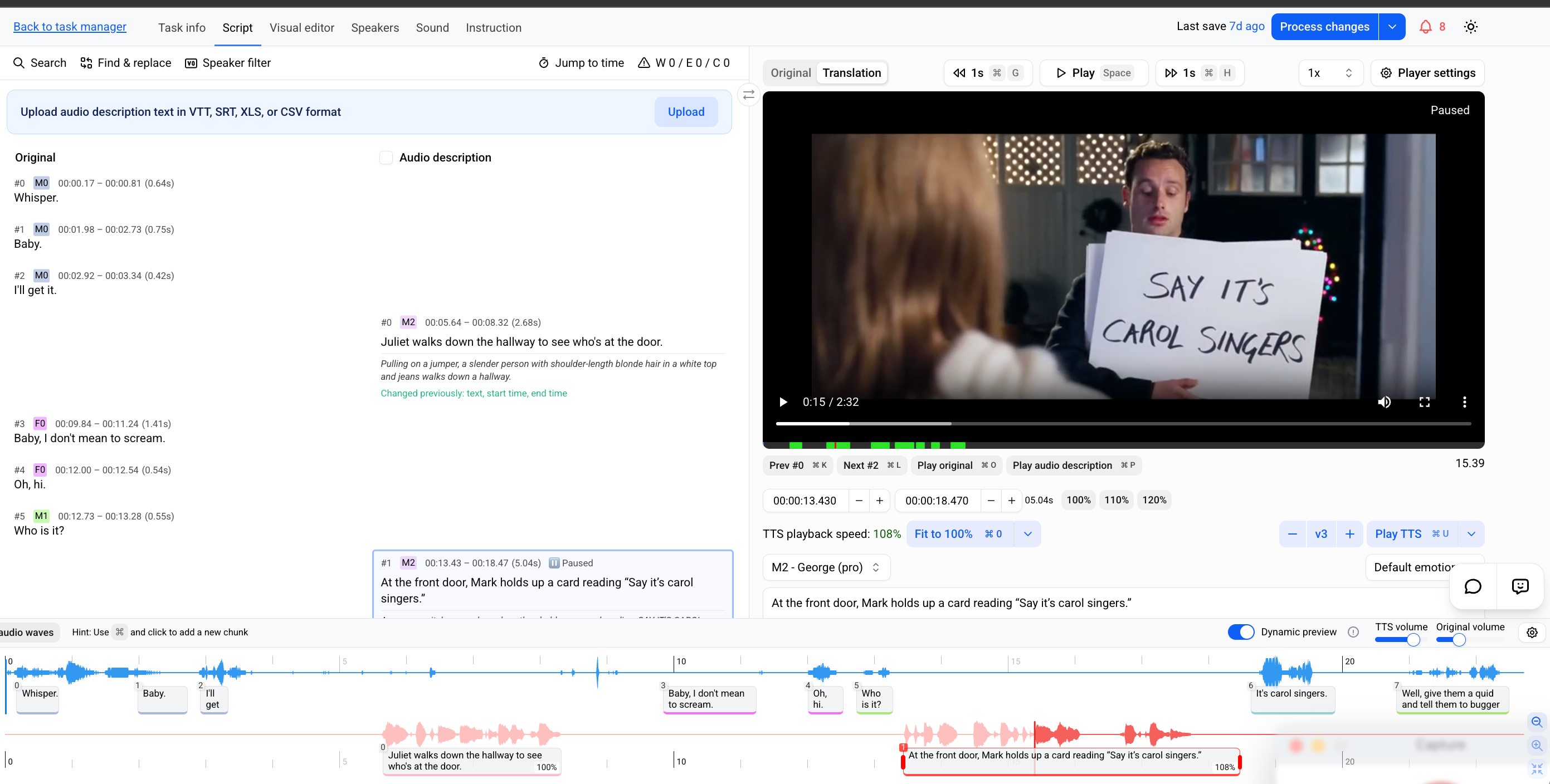This screenshot has height=784, width=1550.
Task: Click Fit to 100% button
Action: [x=960, y=534]
